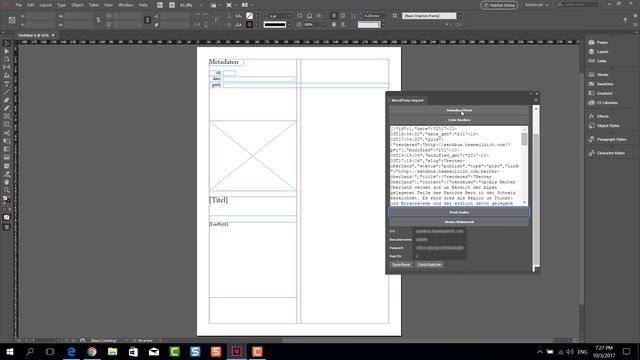640x360 pixels.
Task: Open the WordPress Import panel menu
Action: tap(536, 100)
